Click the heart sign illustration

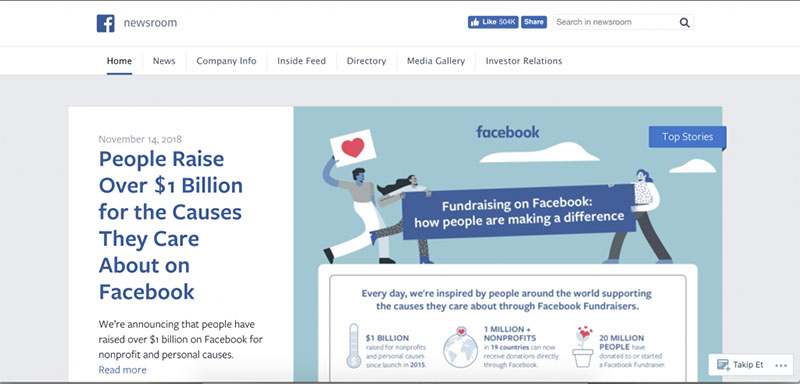tap(353, 148)
